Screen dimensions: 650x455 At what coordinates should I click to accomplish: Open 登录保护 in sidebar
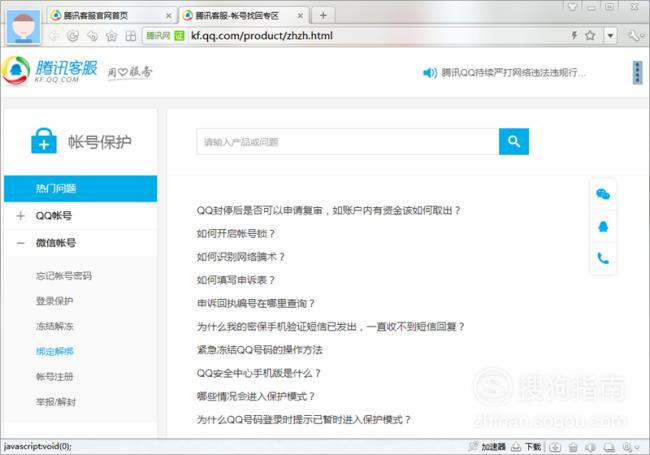pyautogui.click(x=54, y=301)
